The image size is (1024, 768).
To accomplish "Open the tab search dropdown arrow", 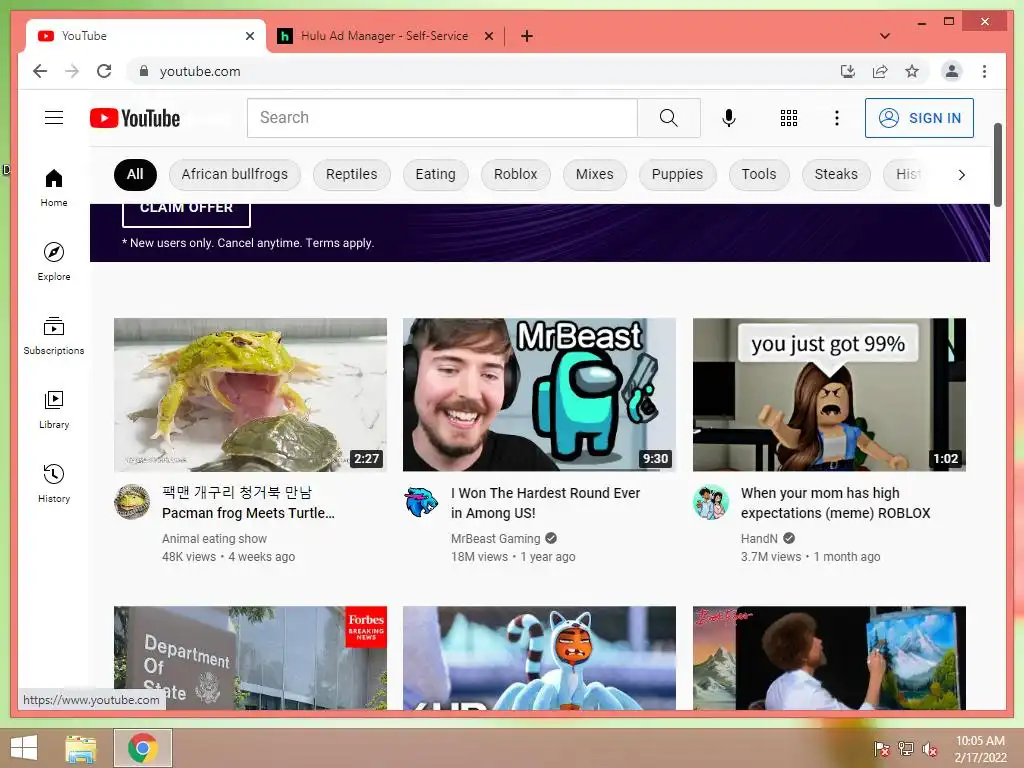I will (x=884, y=36).
